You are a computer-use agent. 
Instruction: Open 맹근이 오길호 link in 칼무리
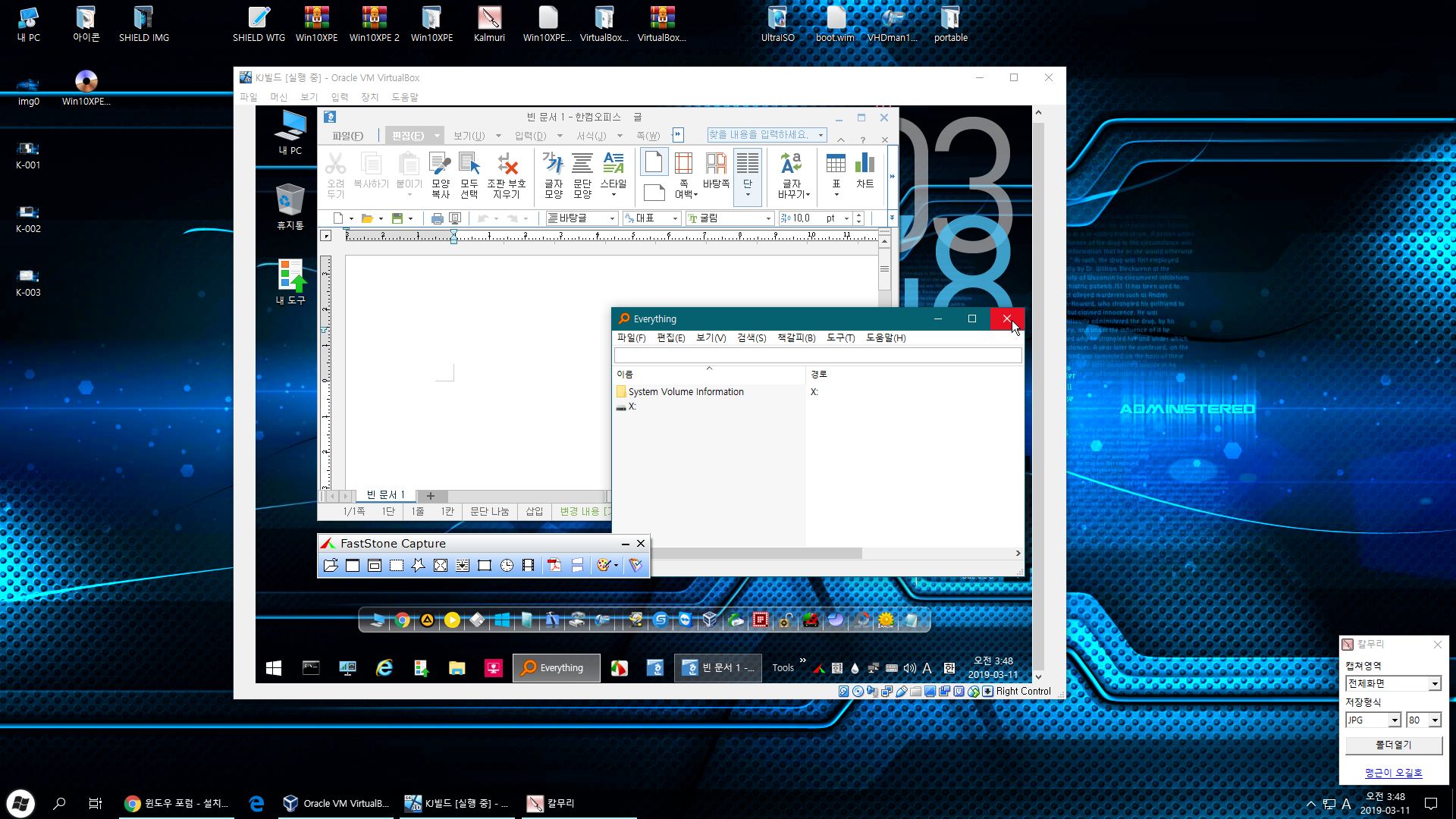1394,773
